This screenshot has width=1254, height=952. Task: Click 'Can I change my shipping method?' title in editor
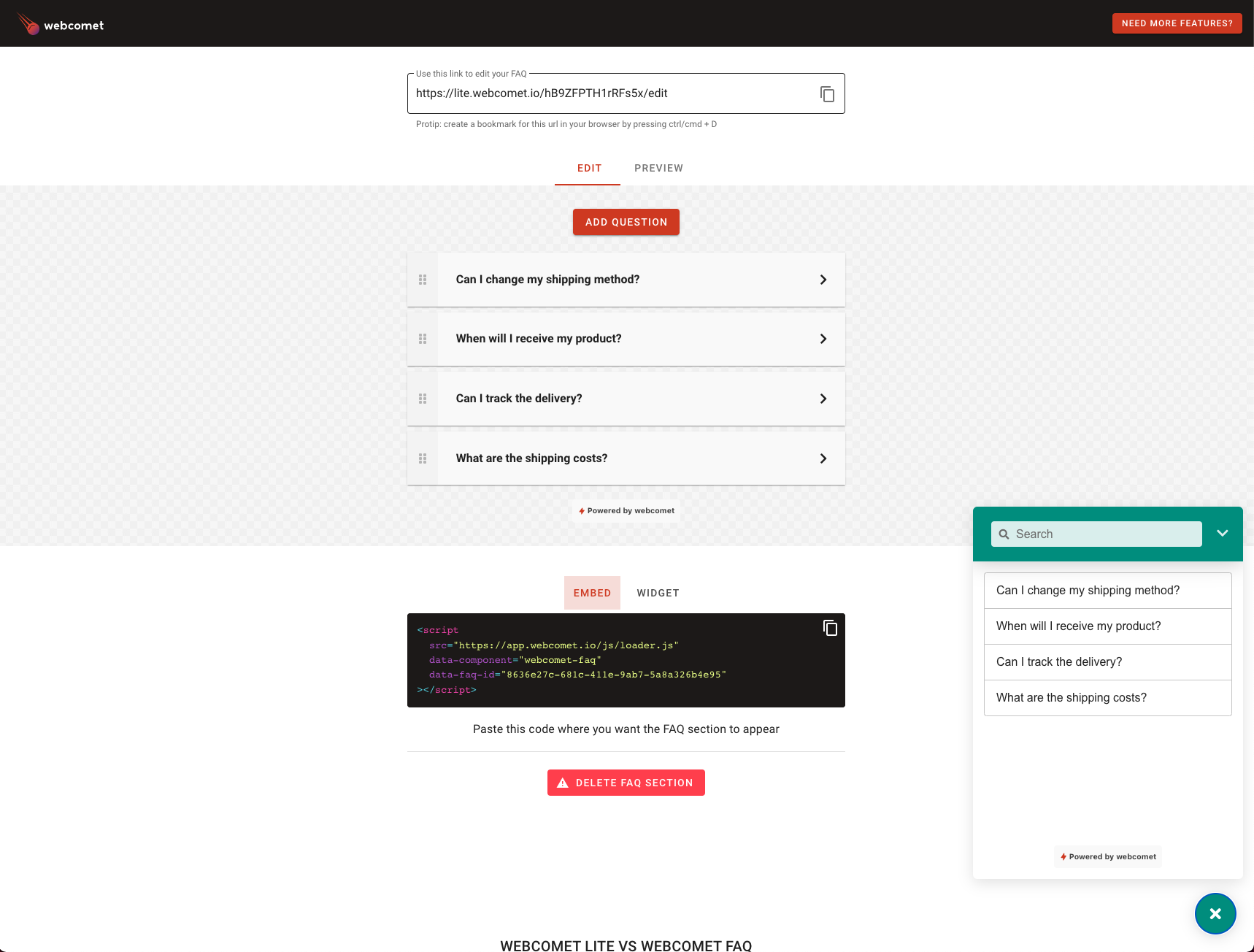[x=547, y=280]
